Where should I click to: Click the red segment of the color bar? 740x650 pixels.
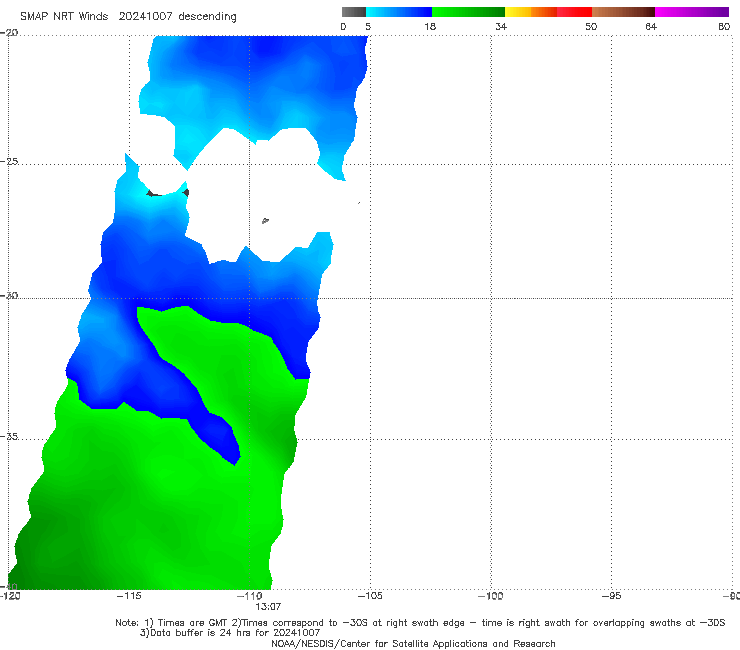pos(574,12)
